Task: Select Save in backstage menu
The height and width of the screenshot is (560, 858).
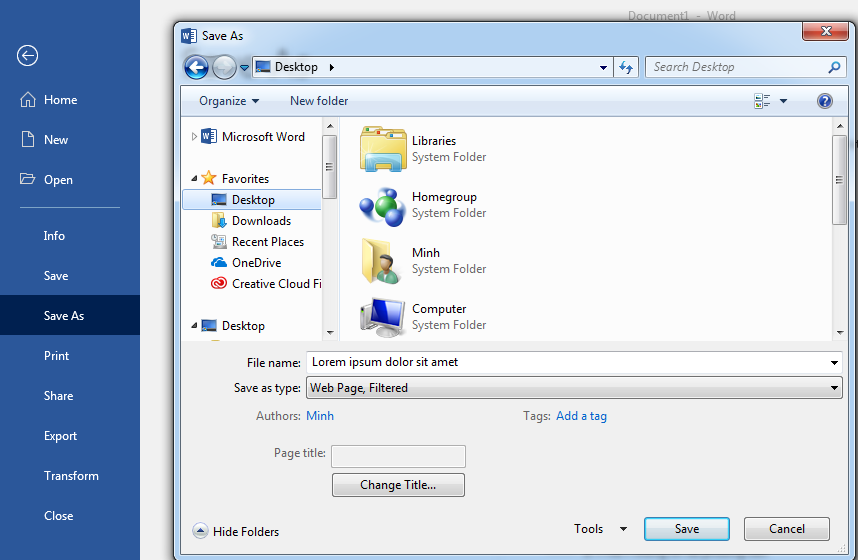Action: tap(56, 275)
